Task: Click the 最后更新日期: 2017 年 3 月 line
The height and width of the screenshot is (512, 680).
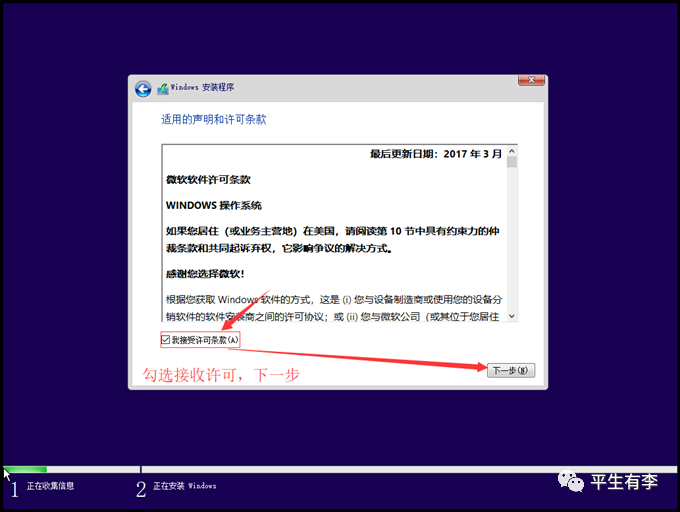Action: pyautogui.click(x=436, y=154)
